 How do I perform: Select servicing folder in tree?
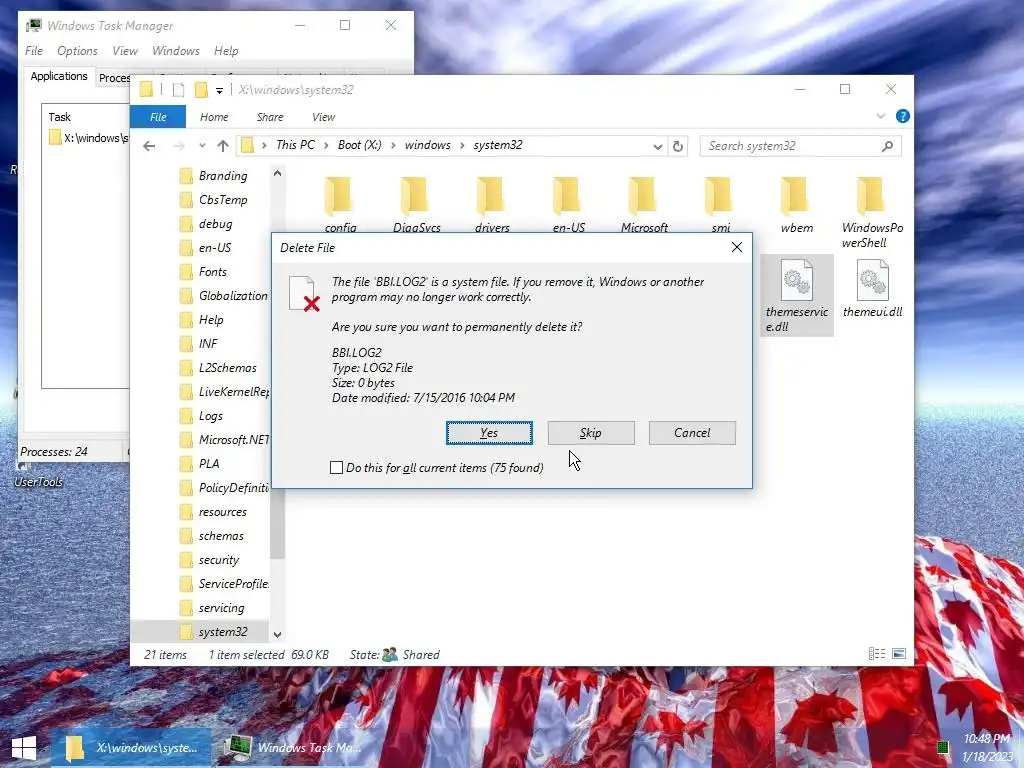point(223,608)
